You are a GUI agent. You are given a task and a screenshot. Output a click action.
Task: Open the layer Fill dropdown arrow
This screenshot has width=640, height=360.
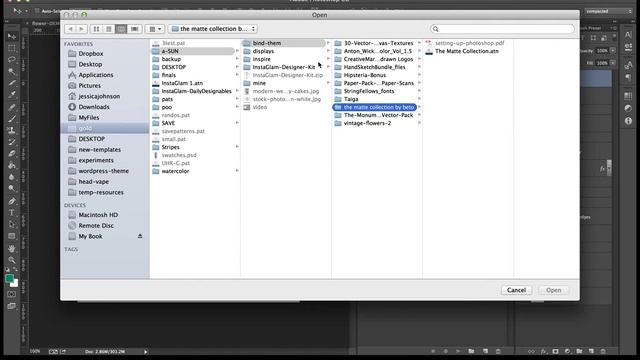click(613, 63)
